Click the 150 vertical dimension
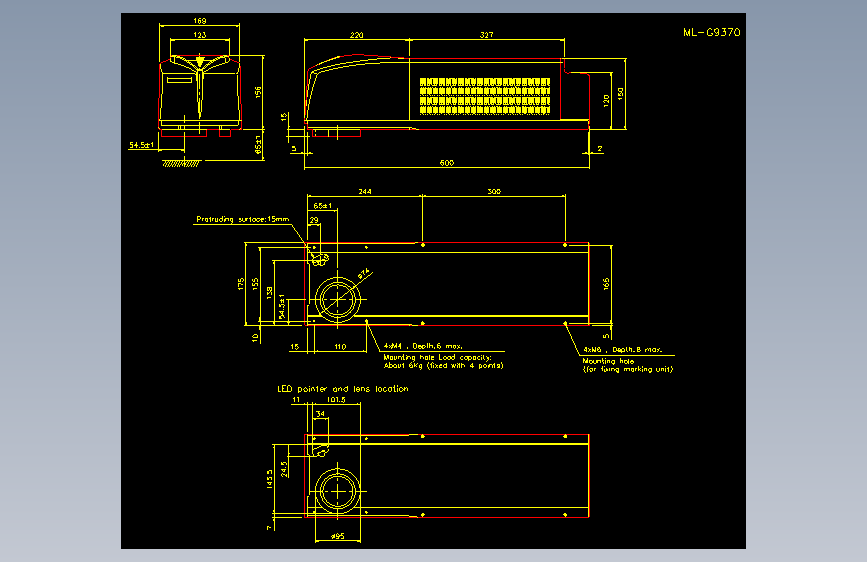 [x=620, y=93]
